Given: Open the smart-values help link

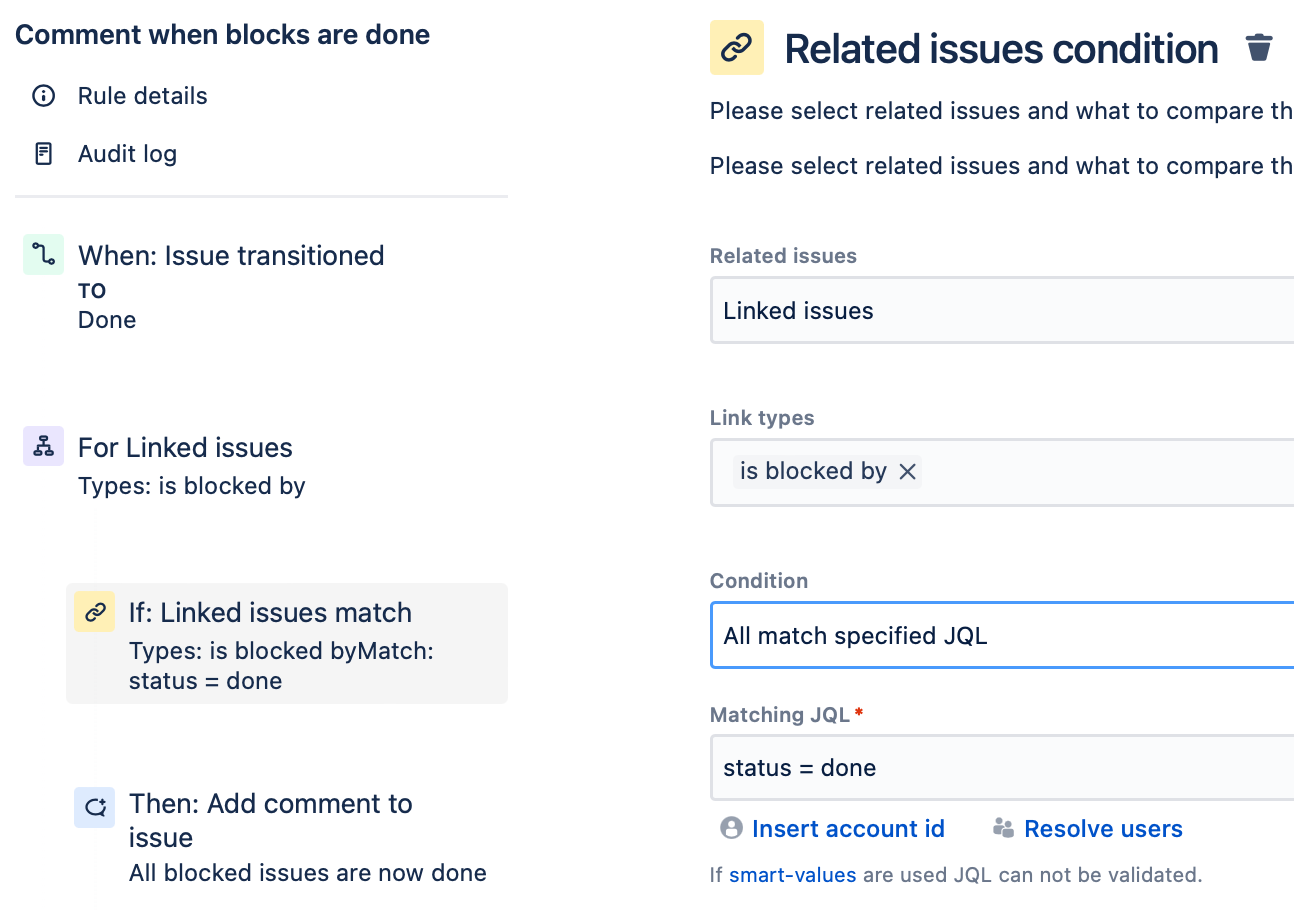Looking at the screenshot, I should point(792,875).
